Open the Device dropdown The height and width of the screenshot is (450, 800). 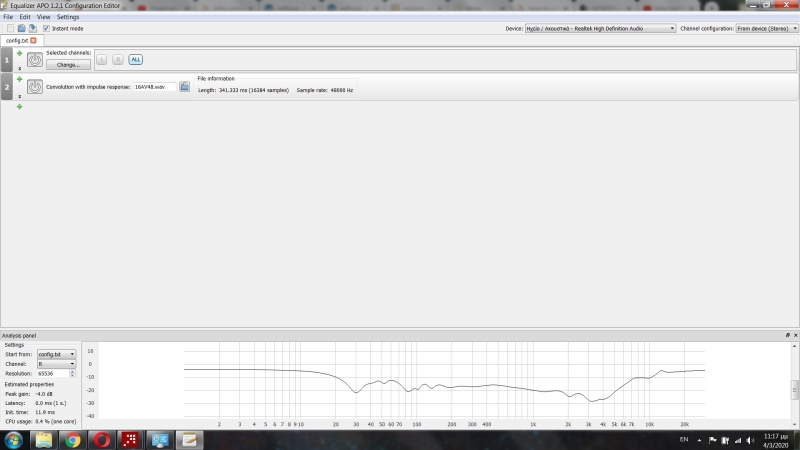[600, 28]
